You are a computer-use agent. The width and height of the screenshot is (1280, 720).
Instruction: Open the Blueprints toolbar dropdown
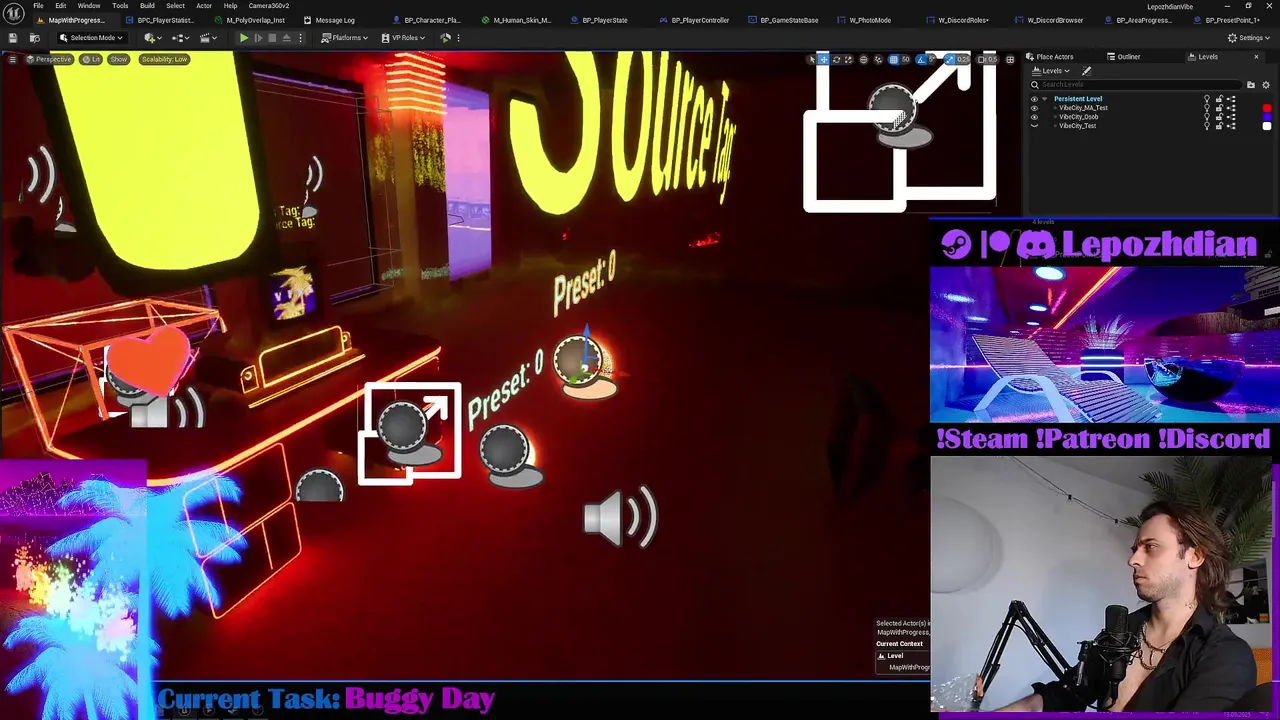click(x=180, y=38)
